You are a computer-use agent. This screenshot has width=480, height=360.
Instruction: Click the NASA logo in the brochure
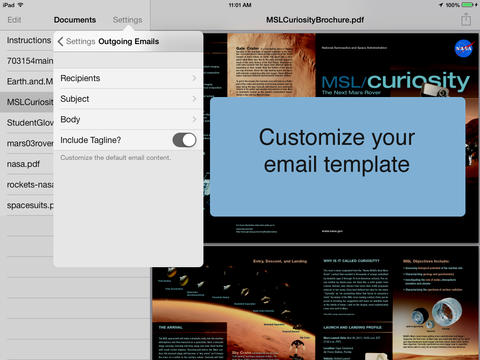coord(464,48)
